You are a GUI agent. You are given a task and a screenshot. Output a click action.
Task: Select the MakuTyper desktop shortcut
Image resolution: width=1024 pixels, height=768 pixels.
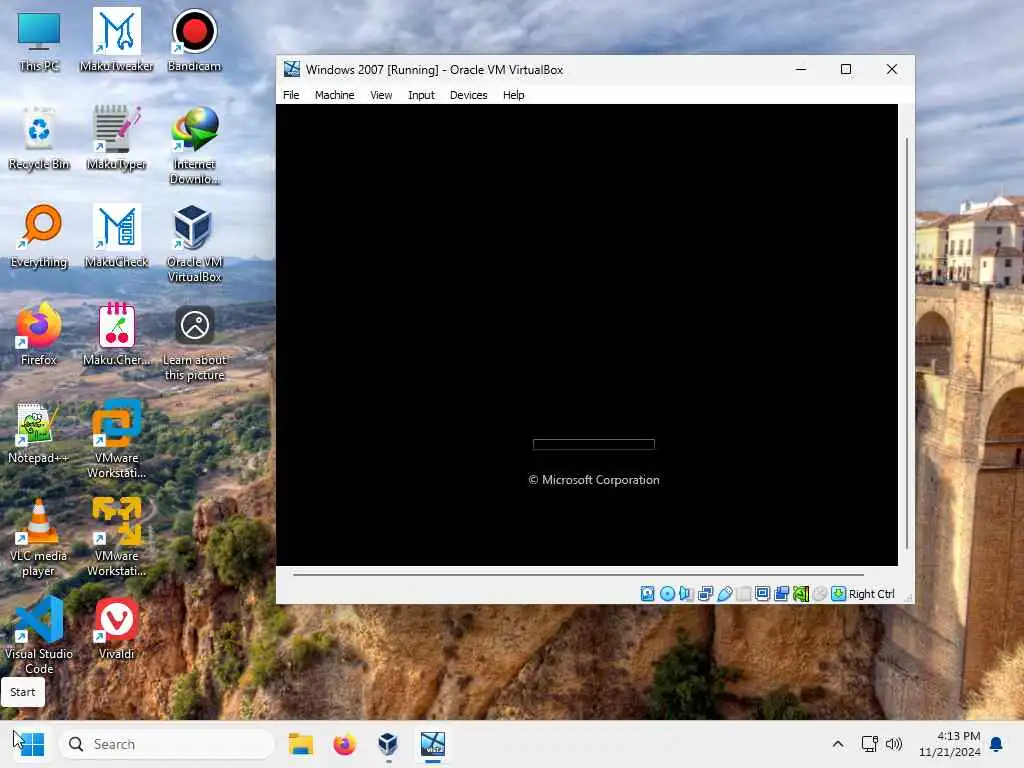[116, 138]
